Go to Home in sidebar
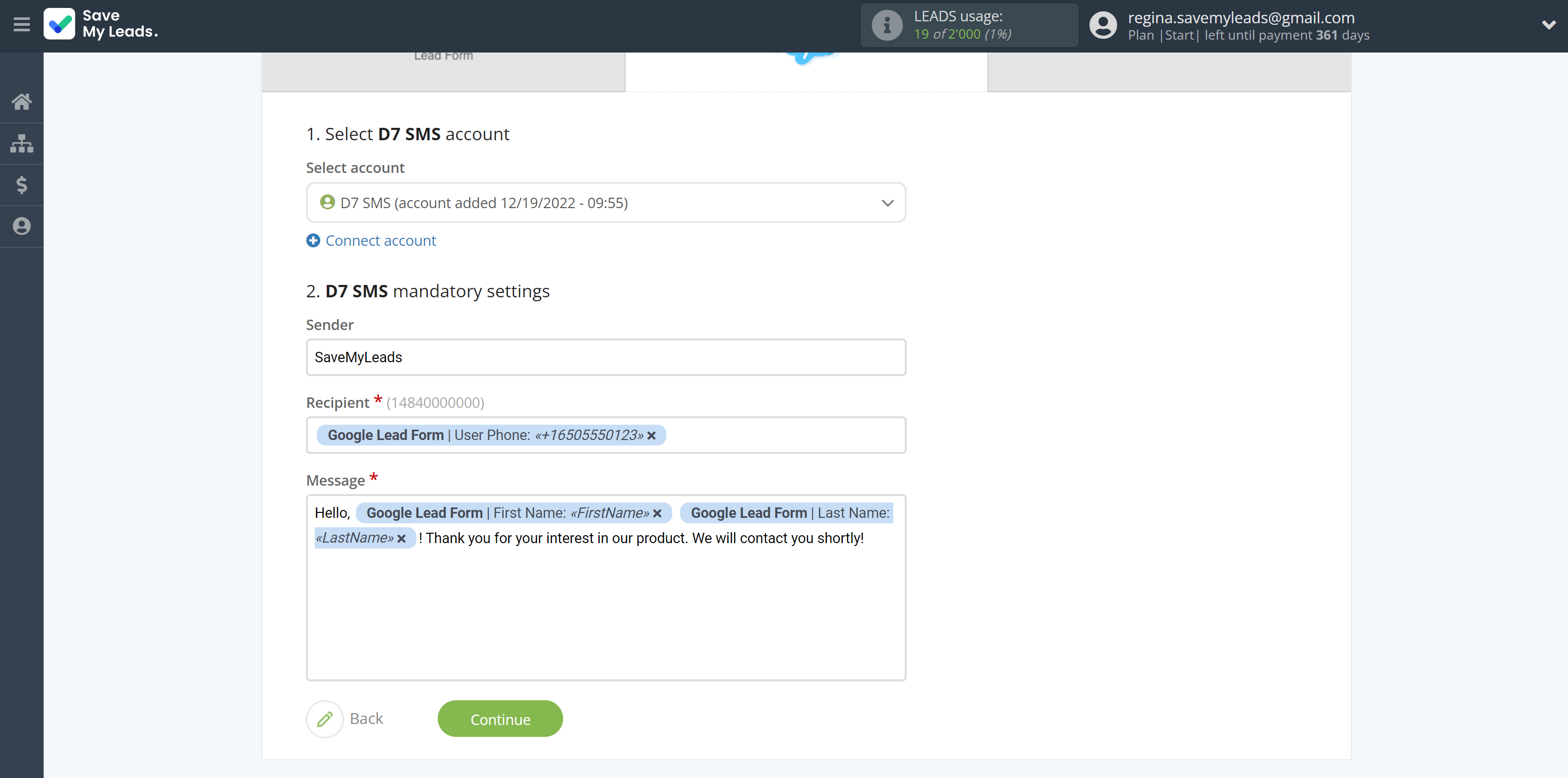This screenshot has height=778, width=1568. tap(22, 102)
